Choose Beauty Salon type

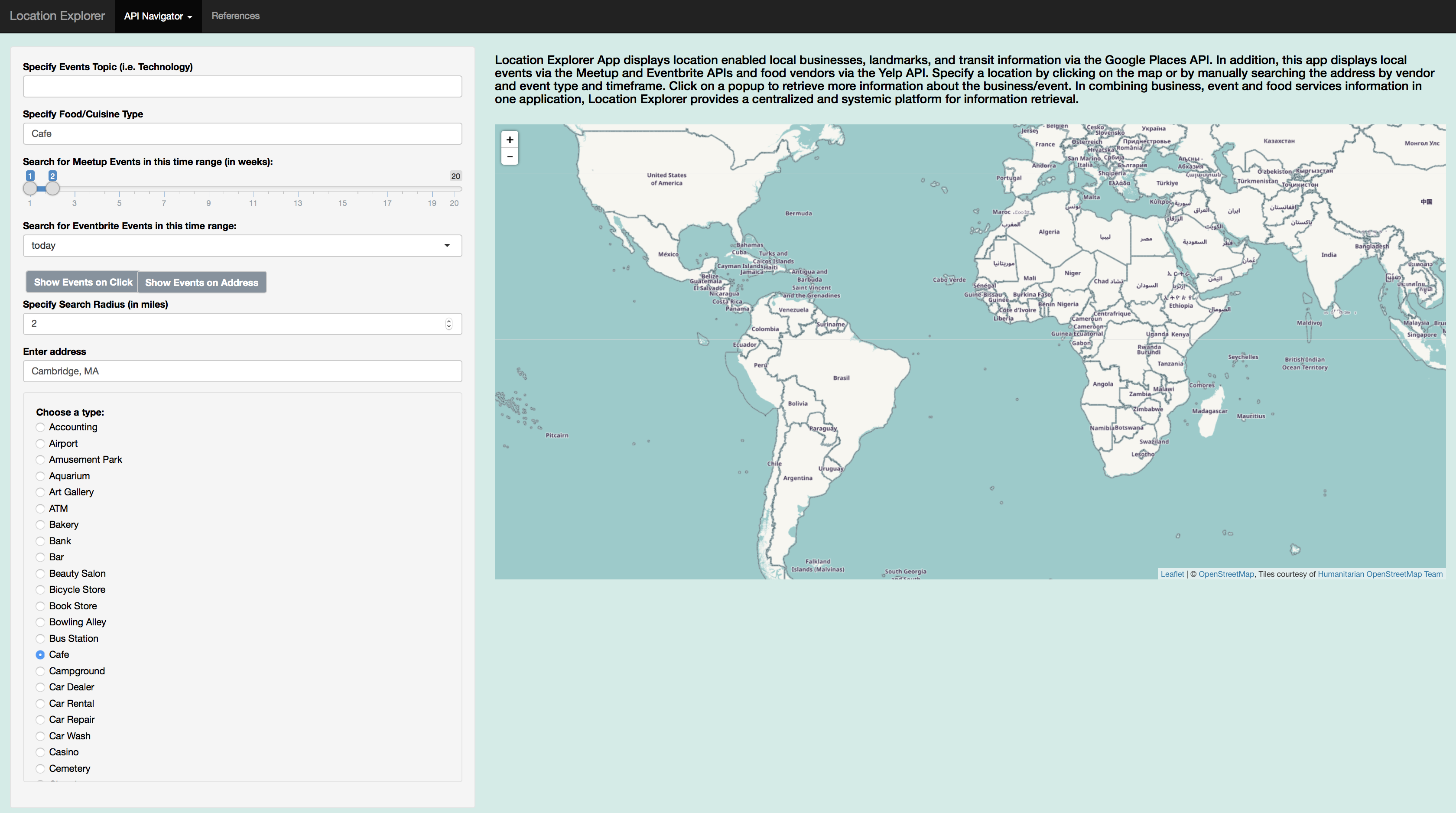coord(40,574)
